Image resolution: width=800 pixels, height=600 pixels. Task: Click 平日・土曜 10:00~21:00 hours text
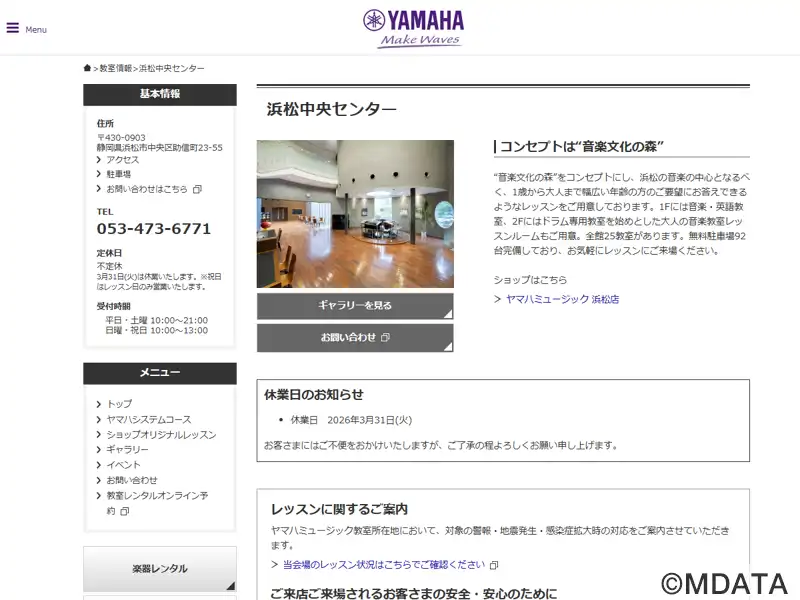157,320
